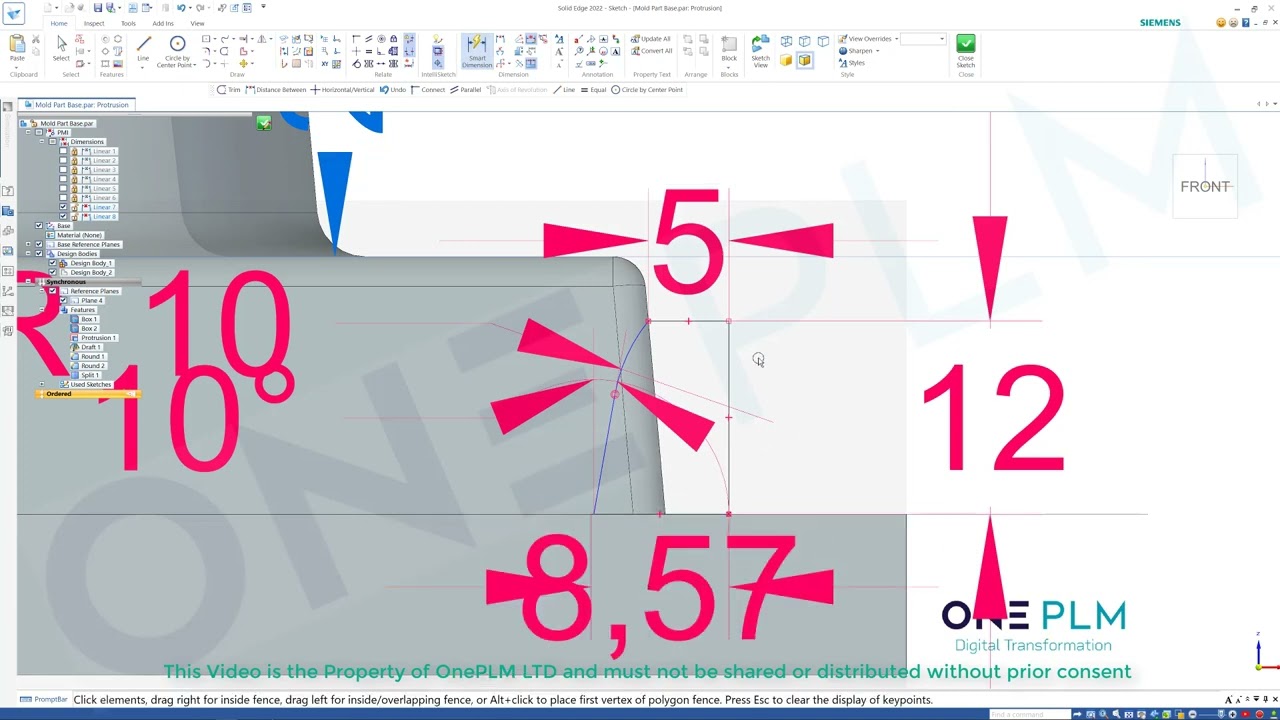Image resolution: width=1280 pixels, height=720 pixels.
Task: Uncheck the Linear 8 dimension checkbox
Action: (63, 216)
